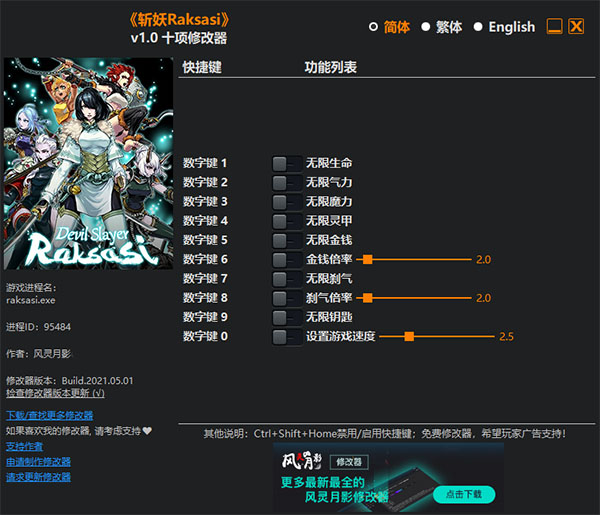Click the 点击下载 banner button
This screenshot has width=600, height=515.
point(463,494)
